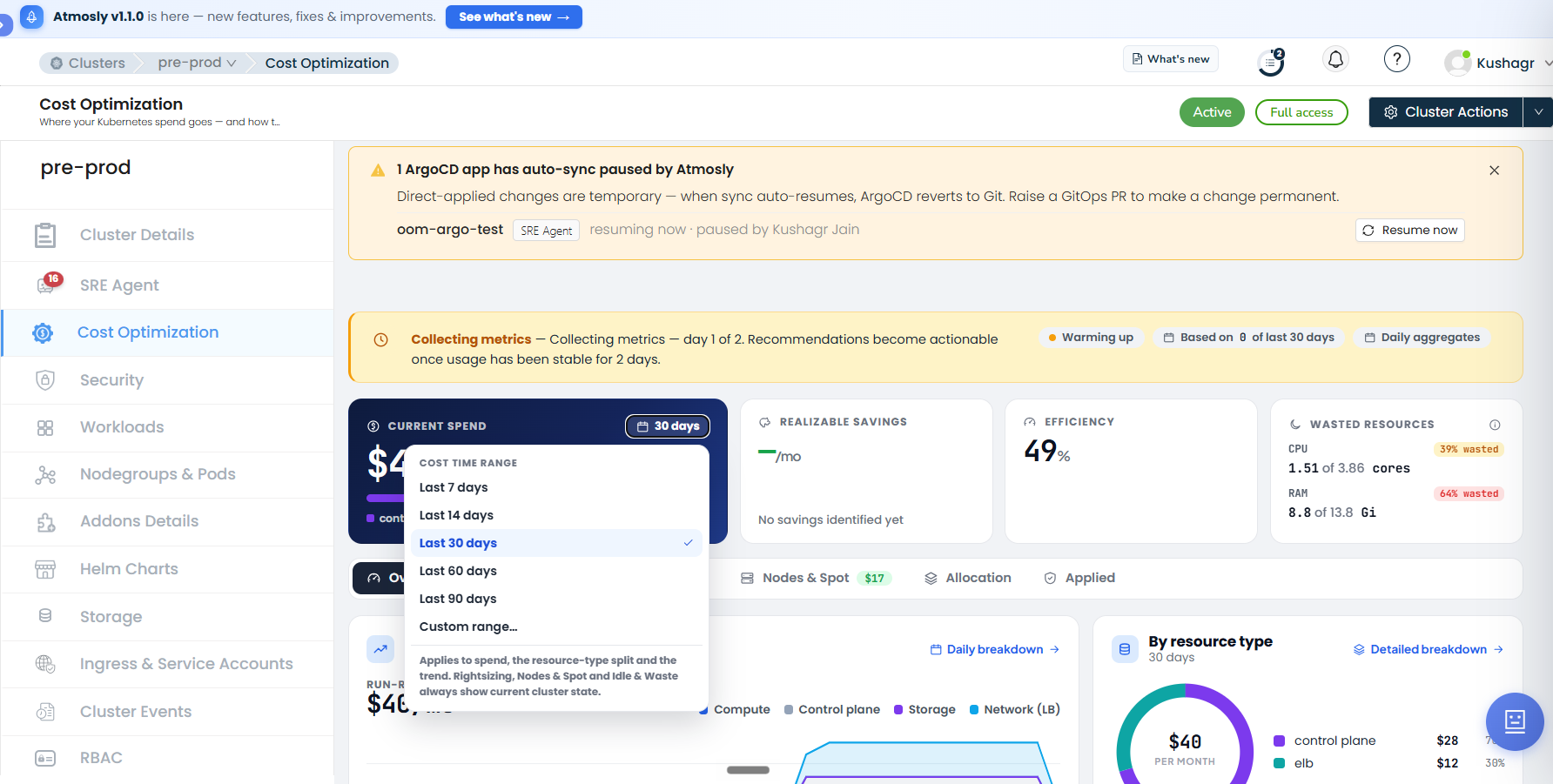The image size is (1553, 784).
Task: Click the notifications bell icon
Action: (1335, 60)
